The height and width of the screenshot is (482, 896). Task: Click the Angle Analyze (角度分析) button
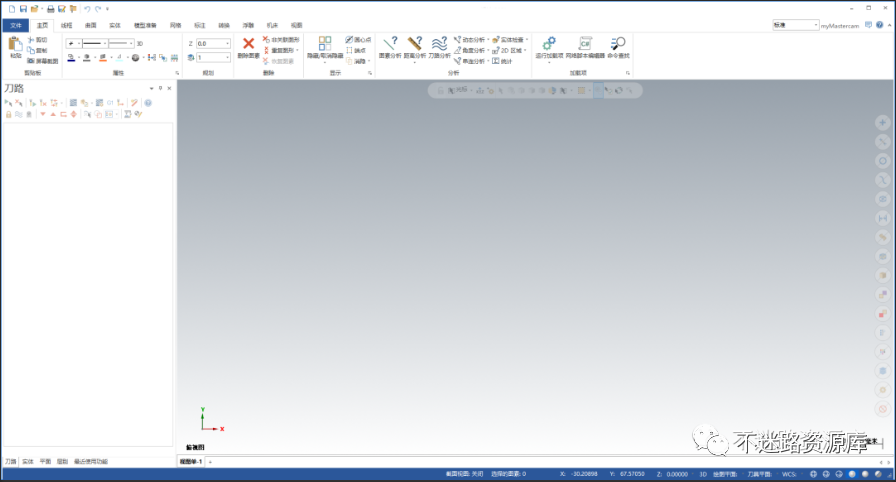(470, 50)
